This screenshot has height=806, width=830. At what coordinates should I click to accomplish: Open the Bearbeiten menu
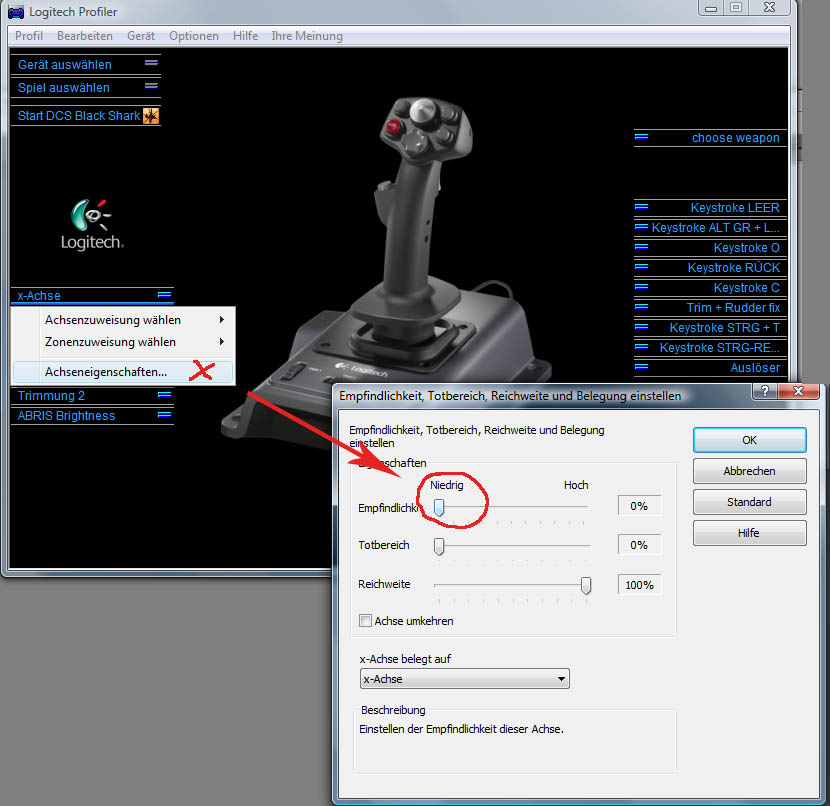point(85,36)
